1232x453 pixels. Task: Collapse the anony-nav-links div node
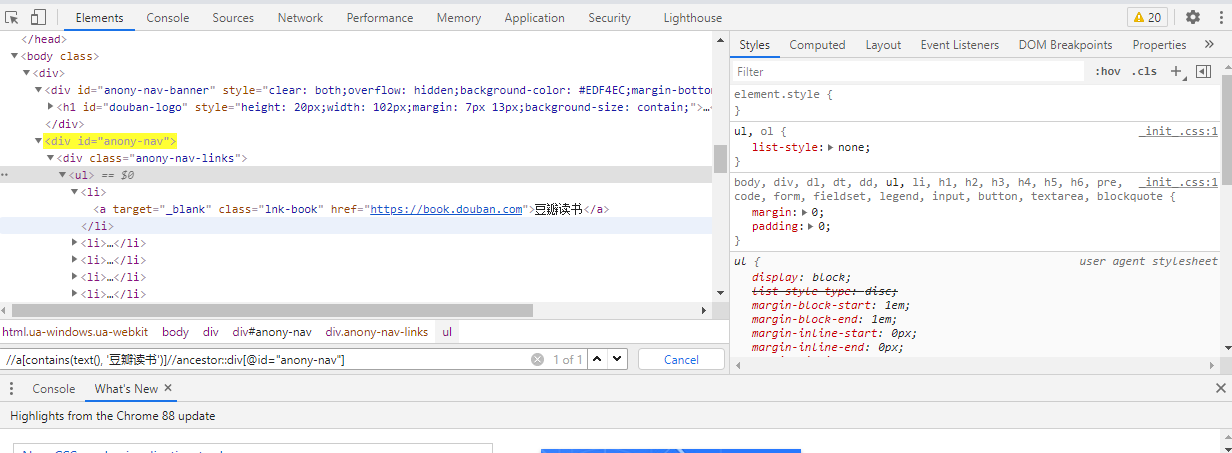[50, 159]
